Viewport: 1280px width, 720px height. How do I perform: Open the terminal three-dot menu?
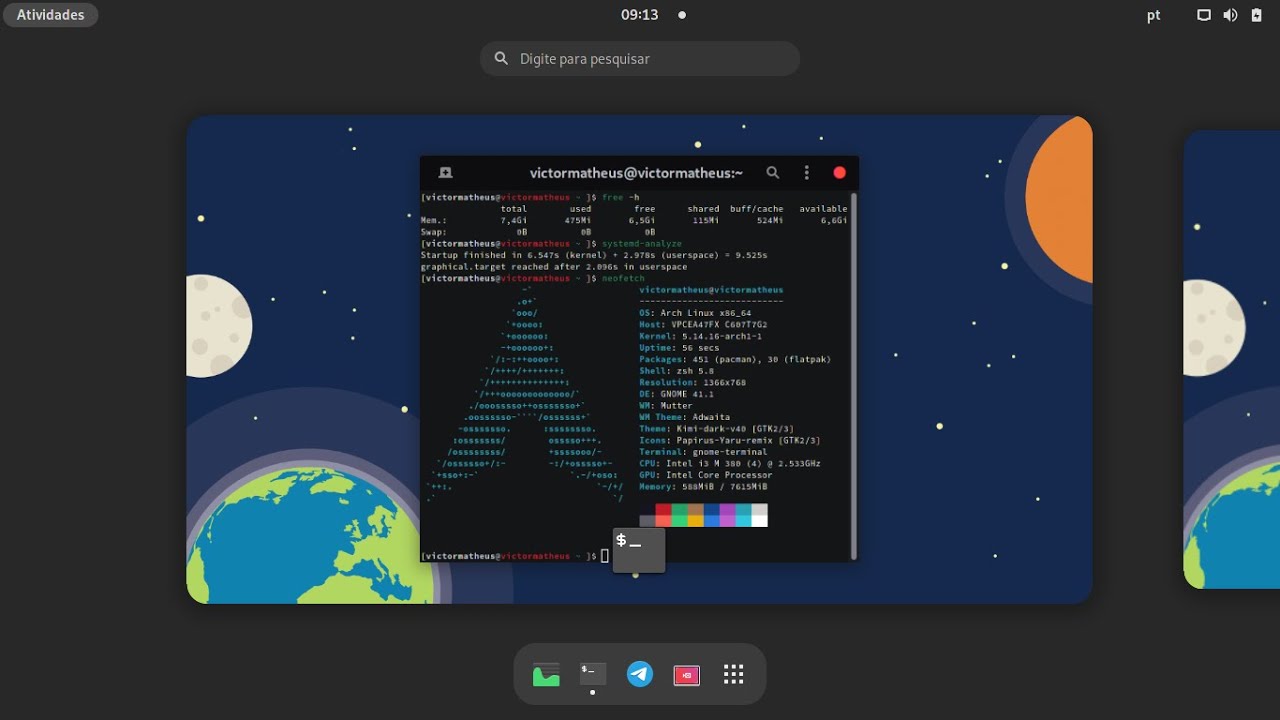(807, 173)
